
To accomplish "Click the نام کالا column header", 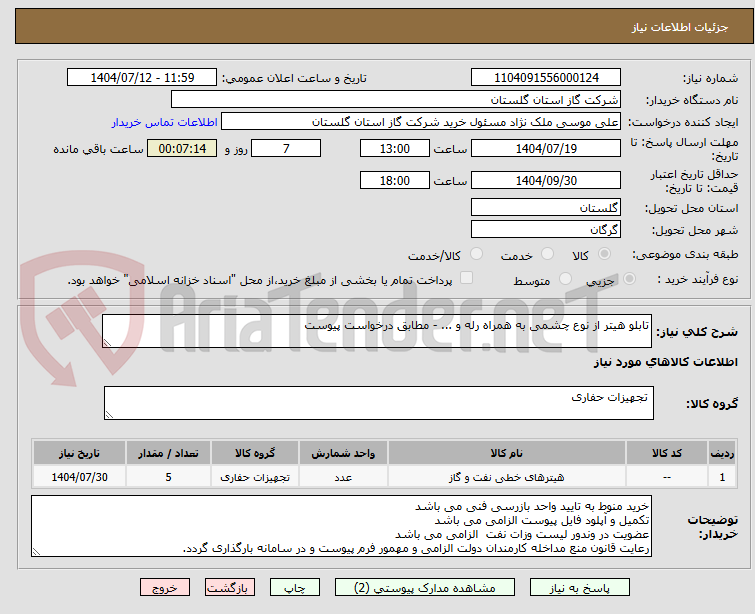I will click(x=507, y=453).
